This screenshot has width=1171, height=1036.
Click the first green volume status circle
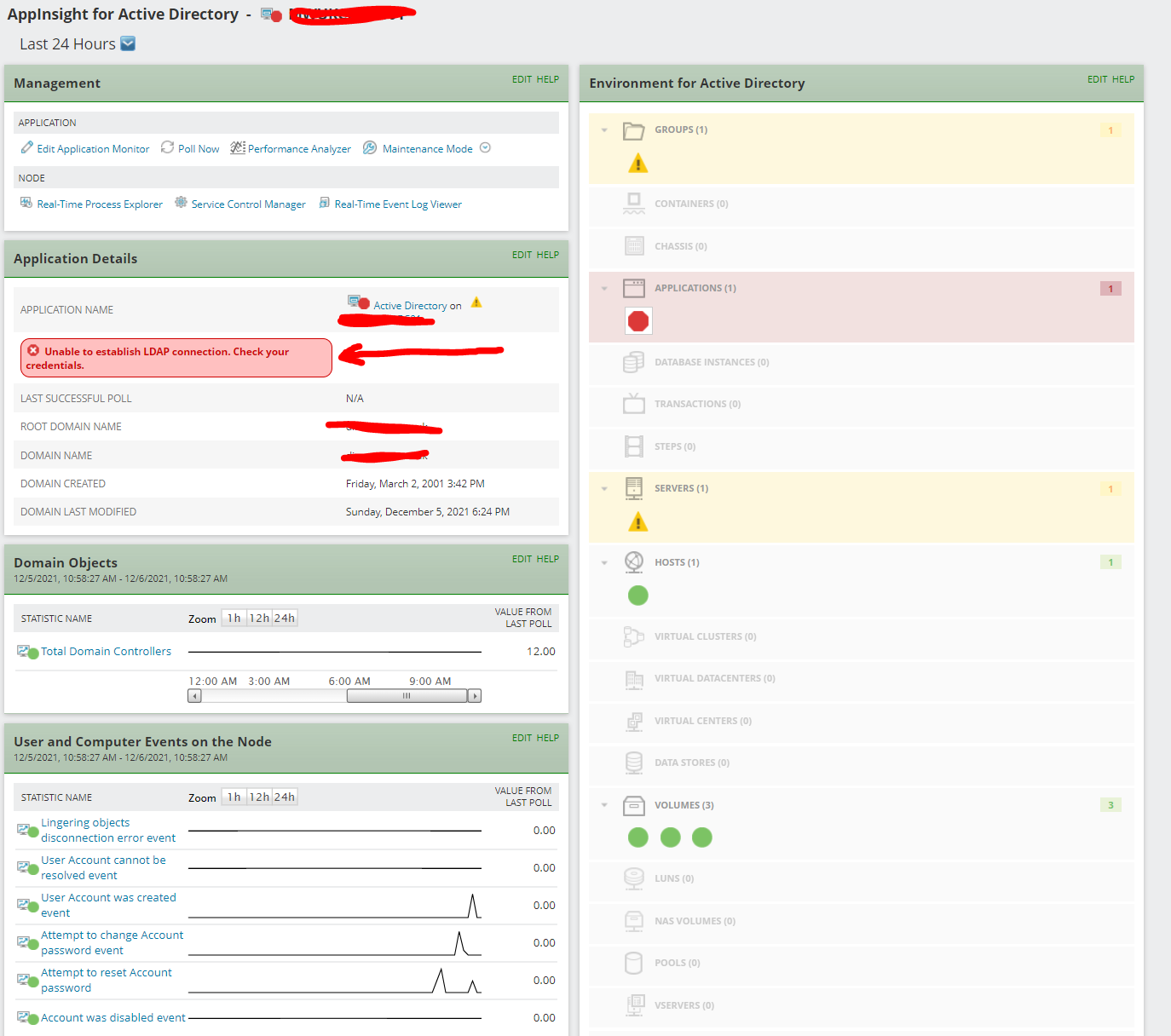pos(638,837)
